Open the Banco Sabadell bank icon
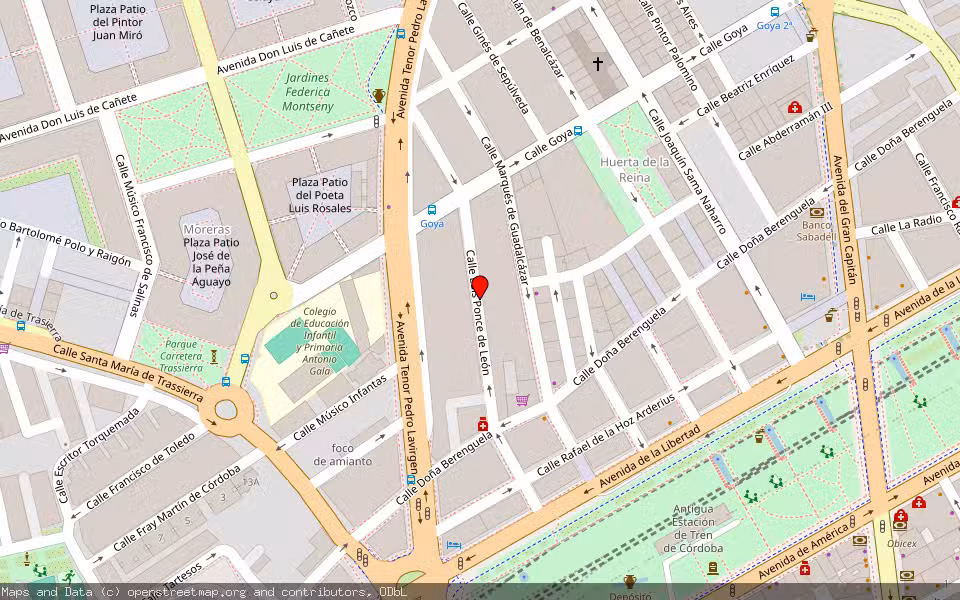 [x=817, y=212]
